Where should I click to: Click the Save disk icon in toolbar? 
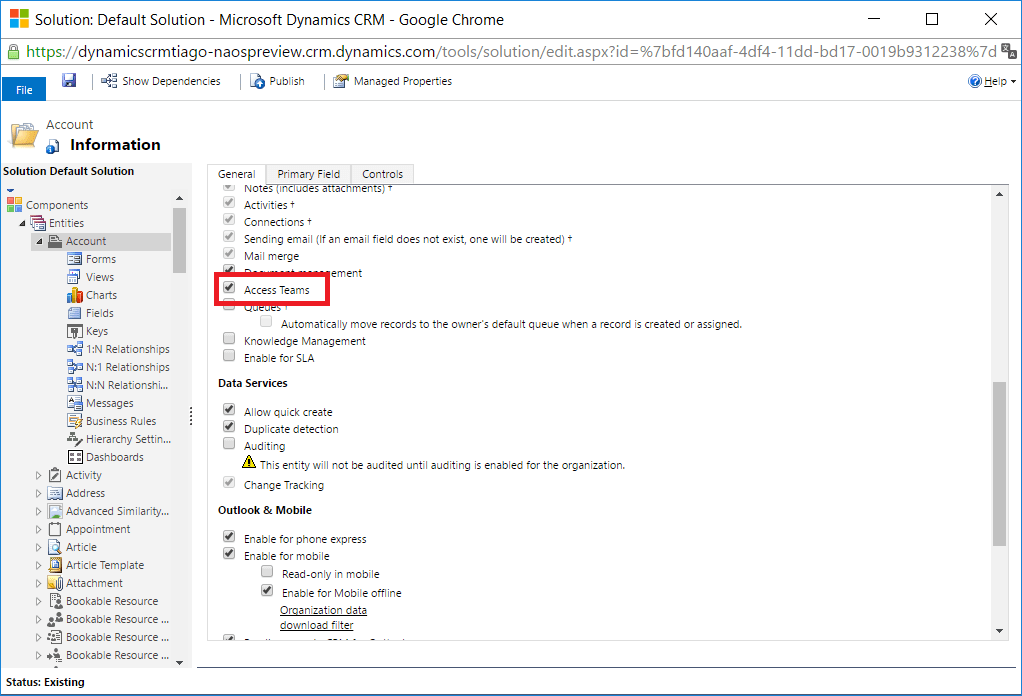[x=69, y=80]
